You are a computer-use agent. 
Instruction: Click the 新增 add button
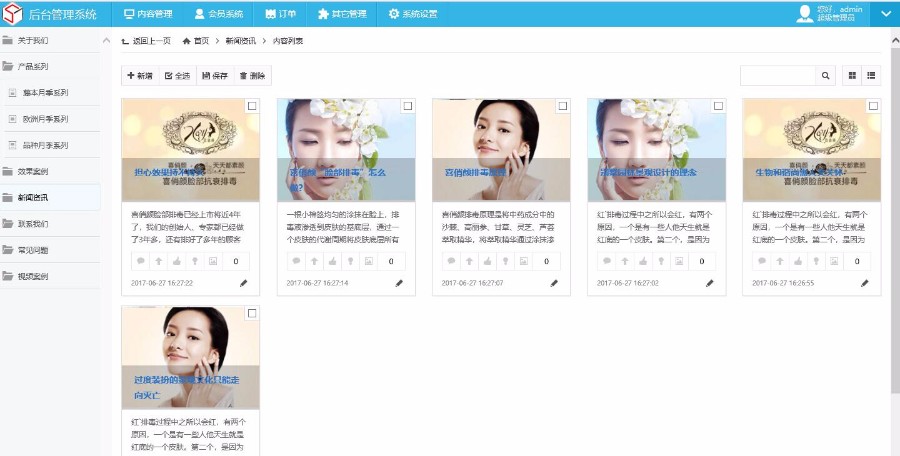click(139, 76)
